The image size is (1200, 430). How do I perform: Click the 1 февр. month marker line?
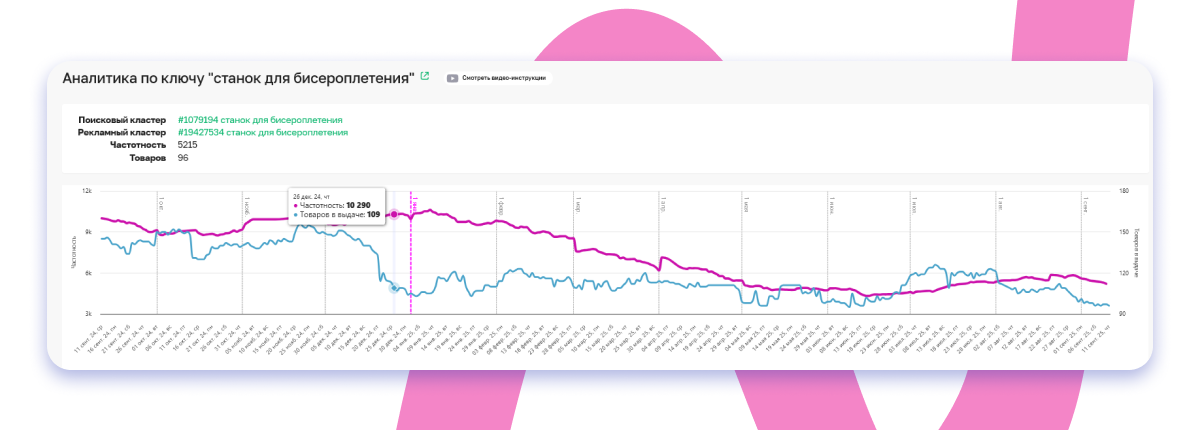pos(496,260)
